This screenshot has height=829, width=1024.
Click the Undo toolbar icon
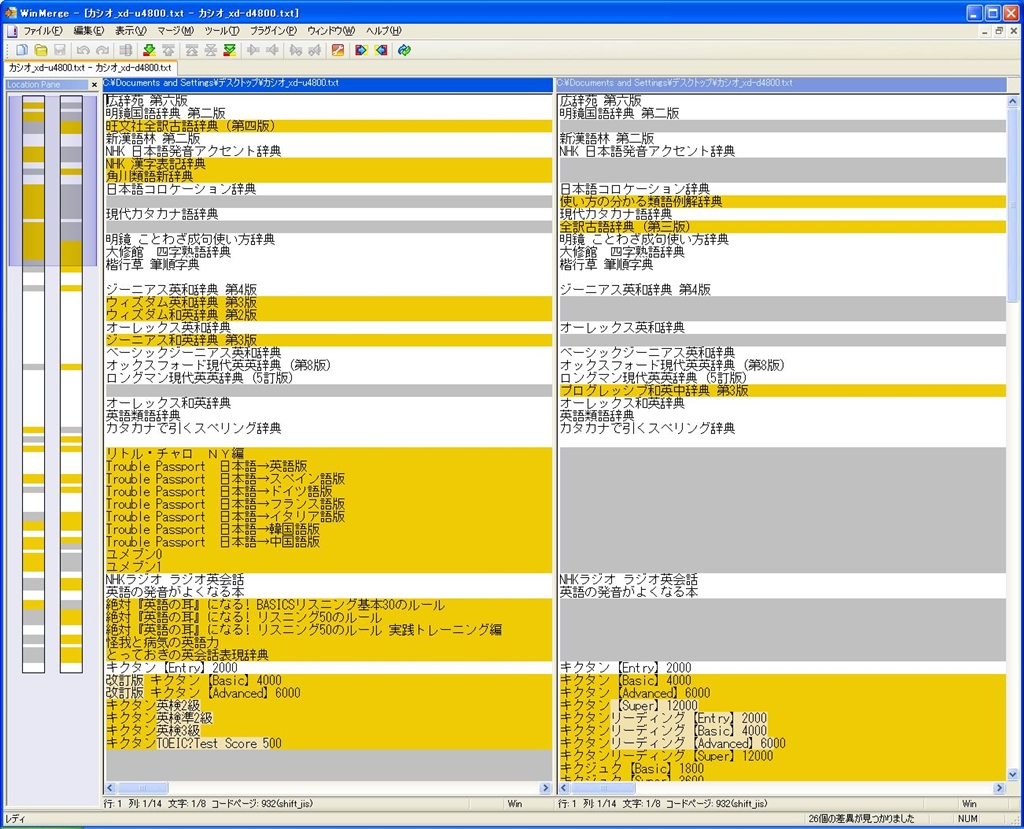[x=83, y=50]
